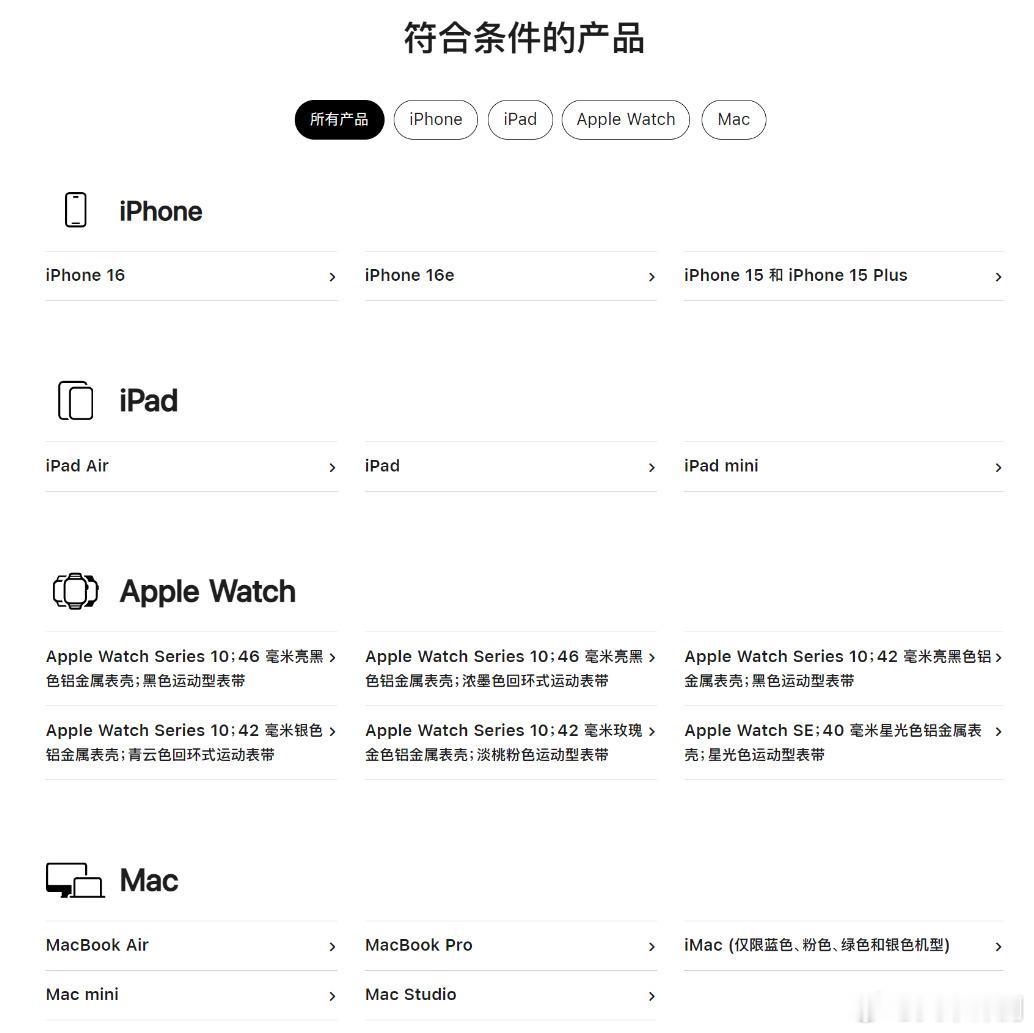This screenshot has width=1034, height=1033.
Task: Click the iPhone section heading
Action: coord(161,211)
